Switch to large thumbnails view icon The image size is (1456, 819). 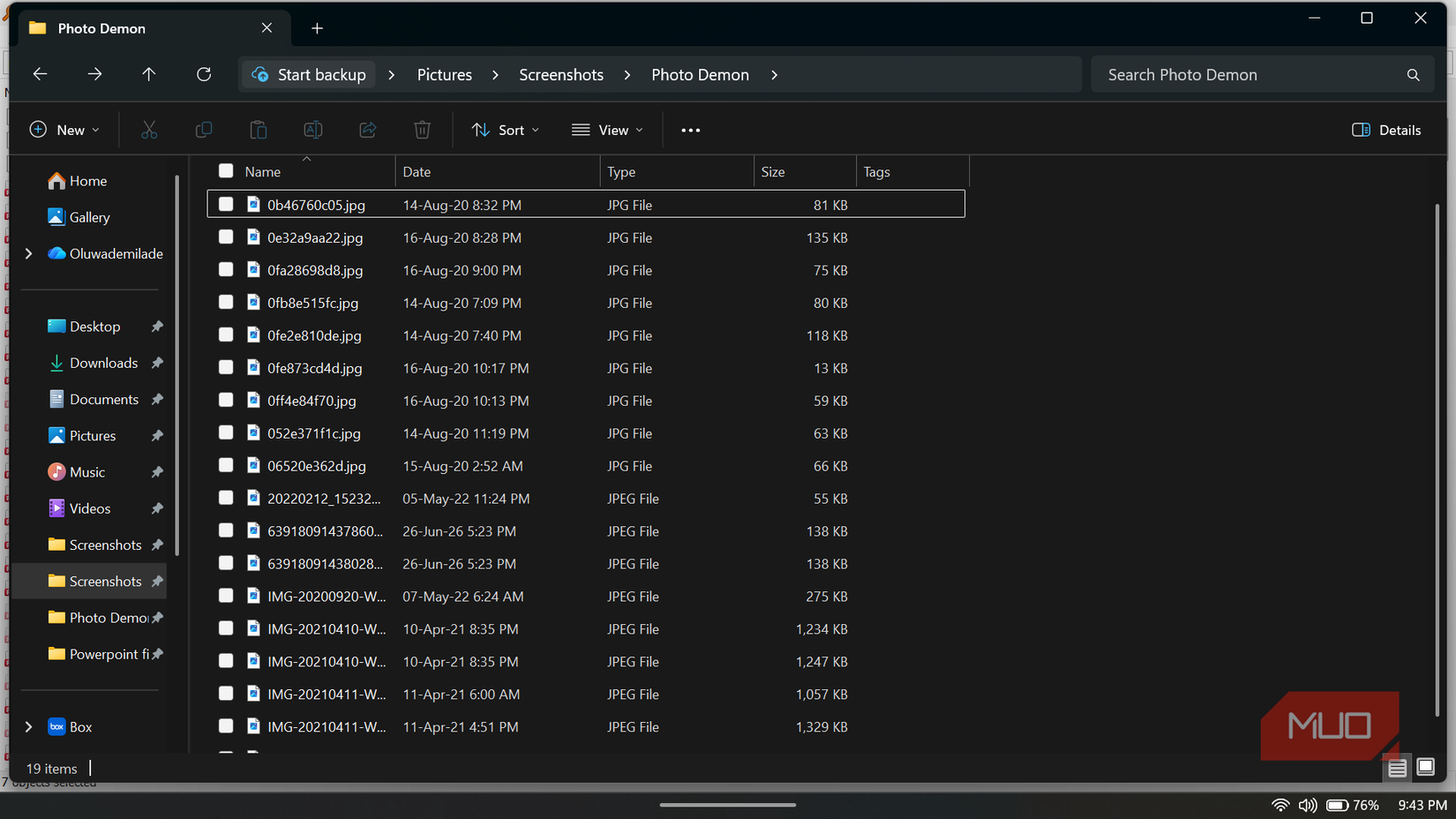coord(1425,767)
